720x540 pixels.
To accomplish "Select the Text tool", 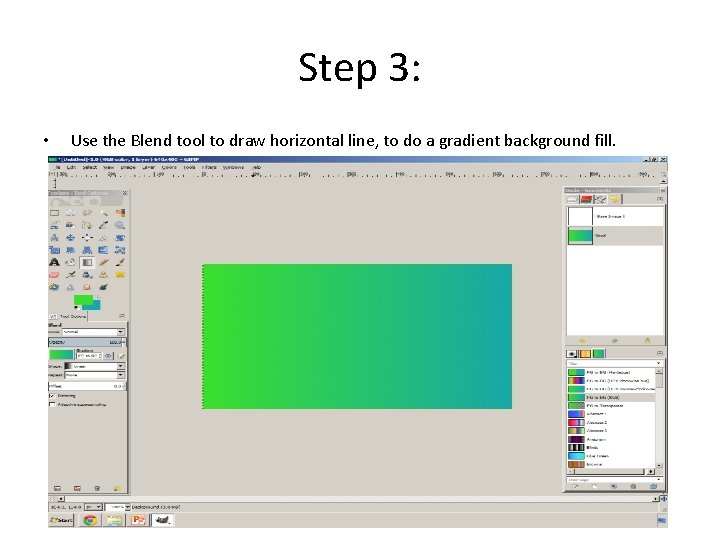I will [x=54, y=263].
